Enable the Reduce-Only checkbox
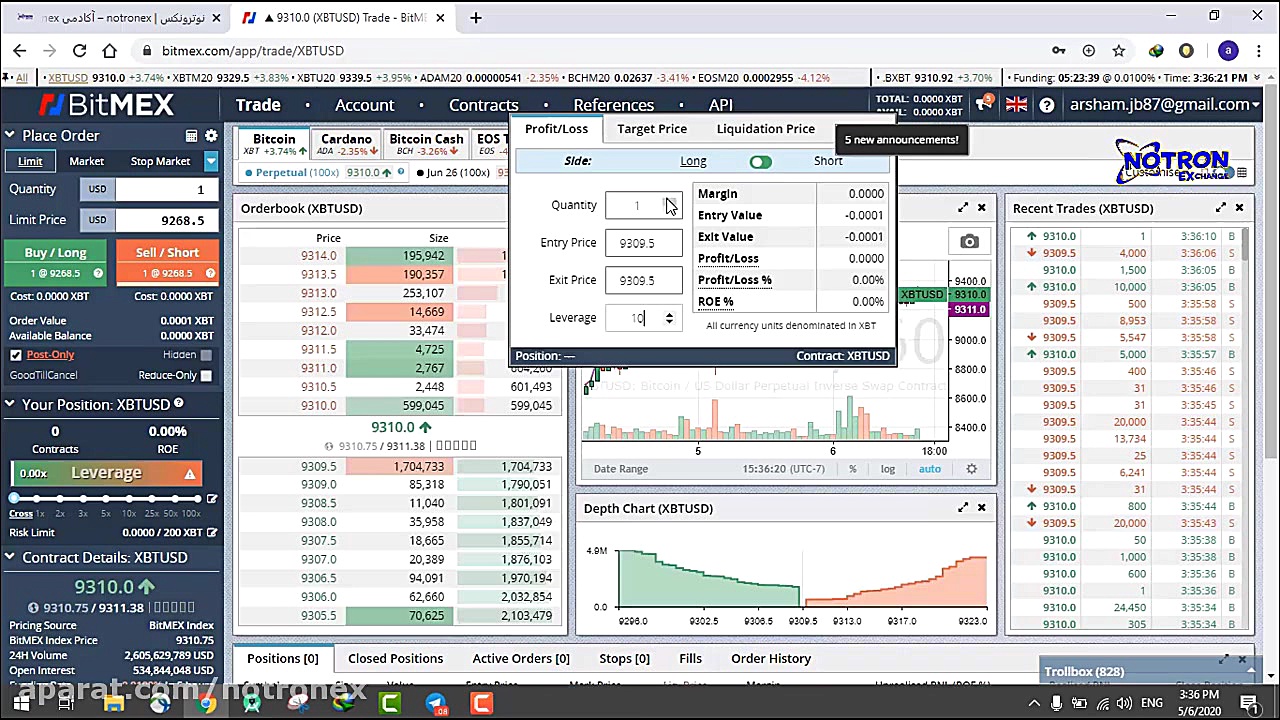Screen dimensions: 1280x720 pos(206,376)
